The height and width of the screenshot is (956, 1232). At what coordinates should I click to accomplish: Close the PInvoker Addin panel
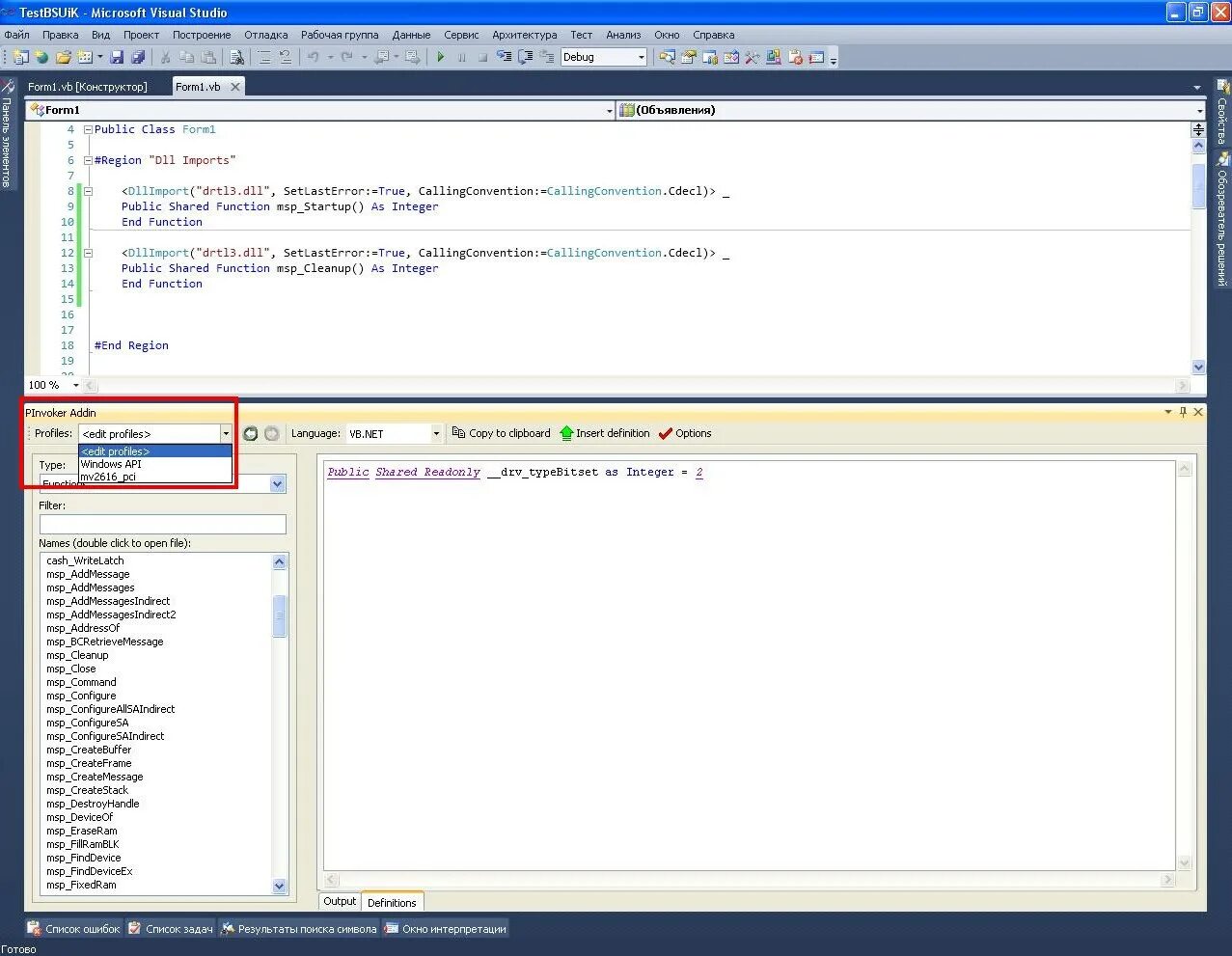[x=1198, y=412]
